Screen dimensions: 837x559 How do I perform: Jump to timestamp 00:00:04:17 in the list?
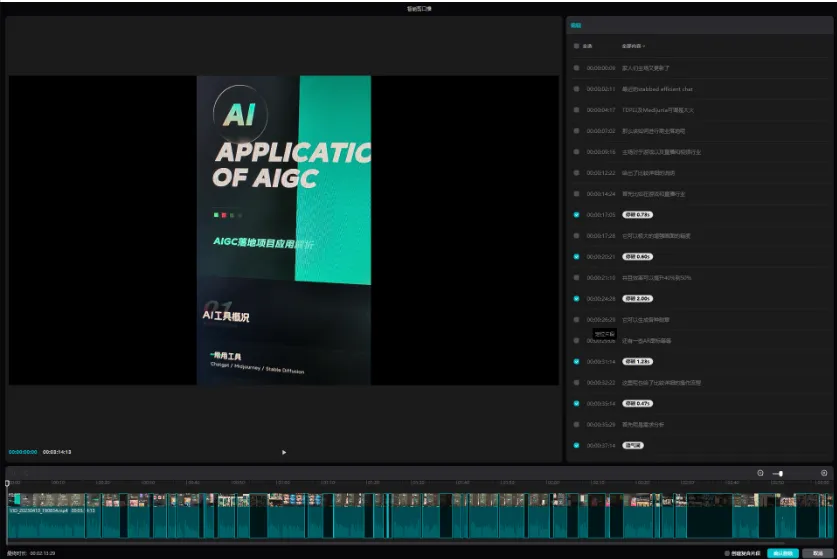tap(601, 110)
